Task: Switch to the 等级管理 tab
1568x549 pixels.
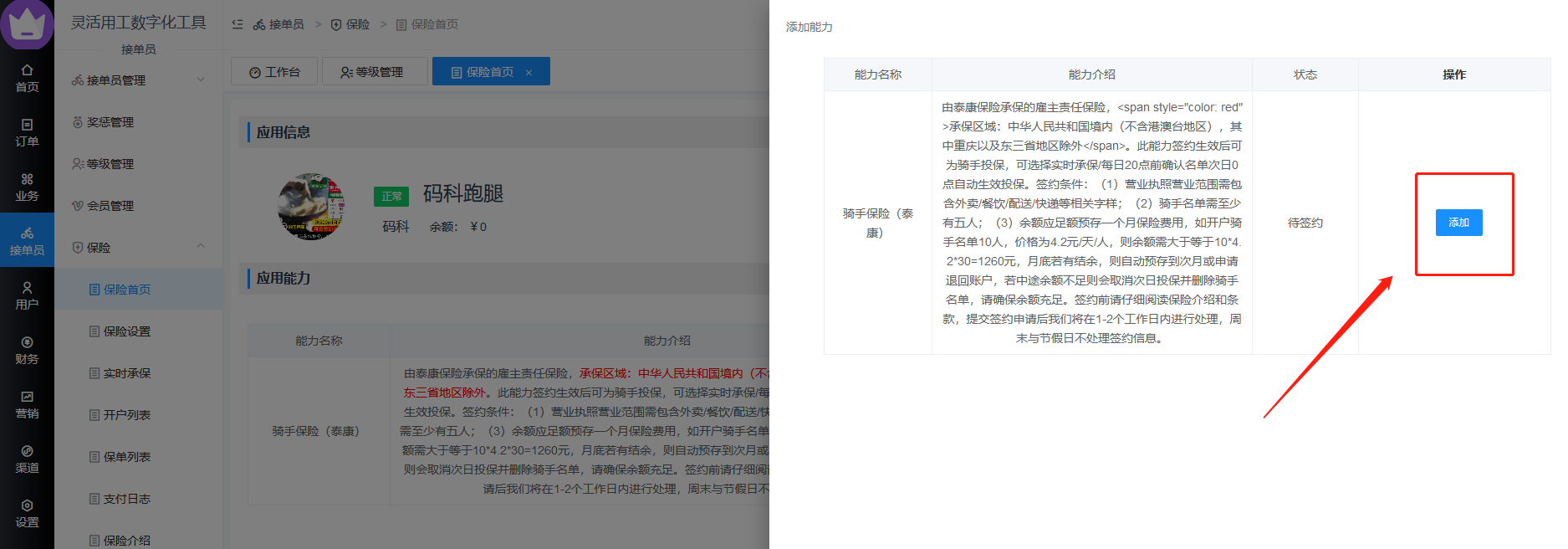Action: pyautogui.click(x=374, y=72)
